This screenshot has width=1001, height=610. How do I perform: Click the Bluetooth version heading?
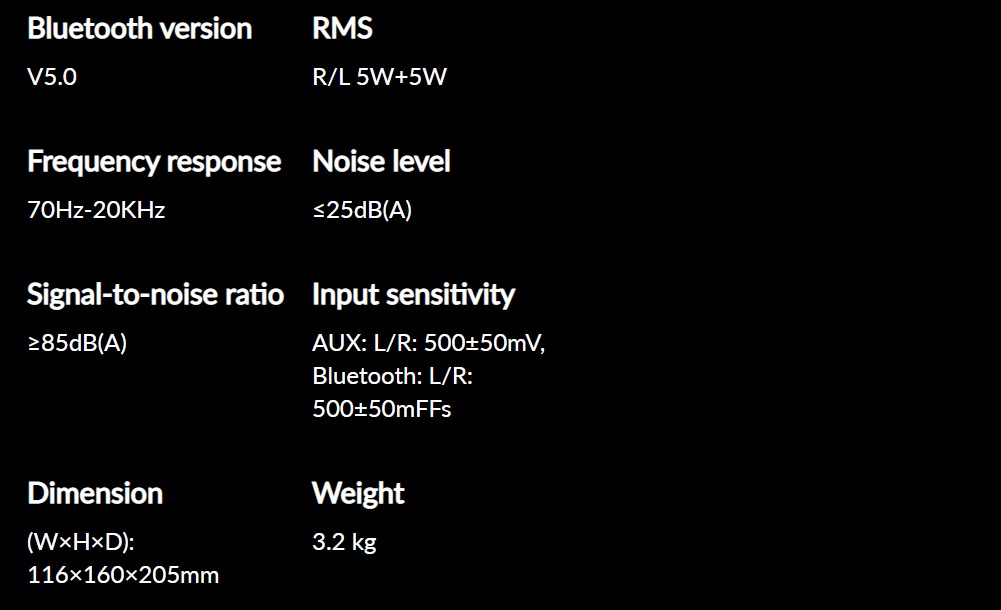(x=140, y=29)
